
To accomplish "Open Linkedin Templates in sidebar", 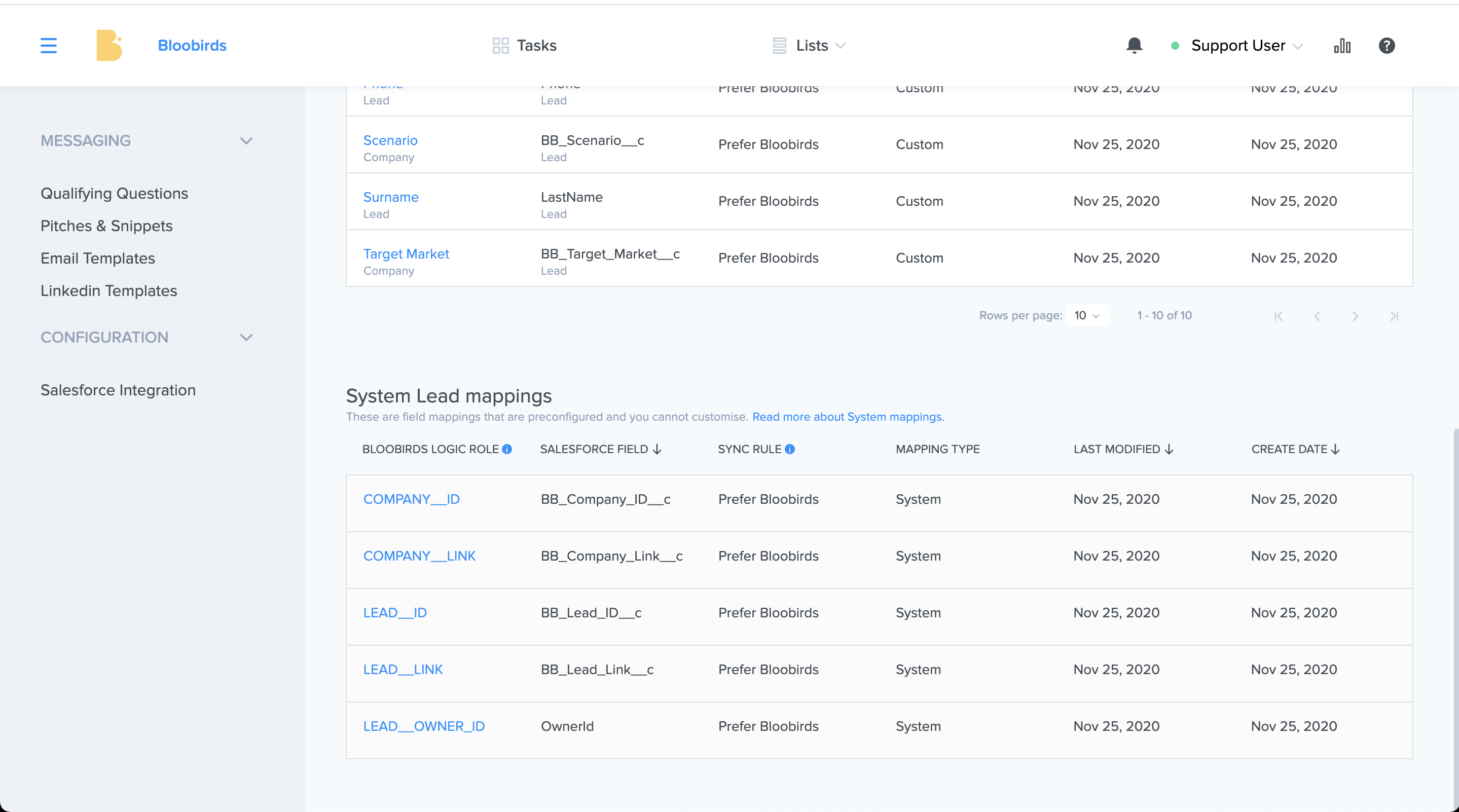I will click(x=109, y=290).
